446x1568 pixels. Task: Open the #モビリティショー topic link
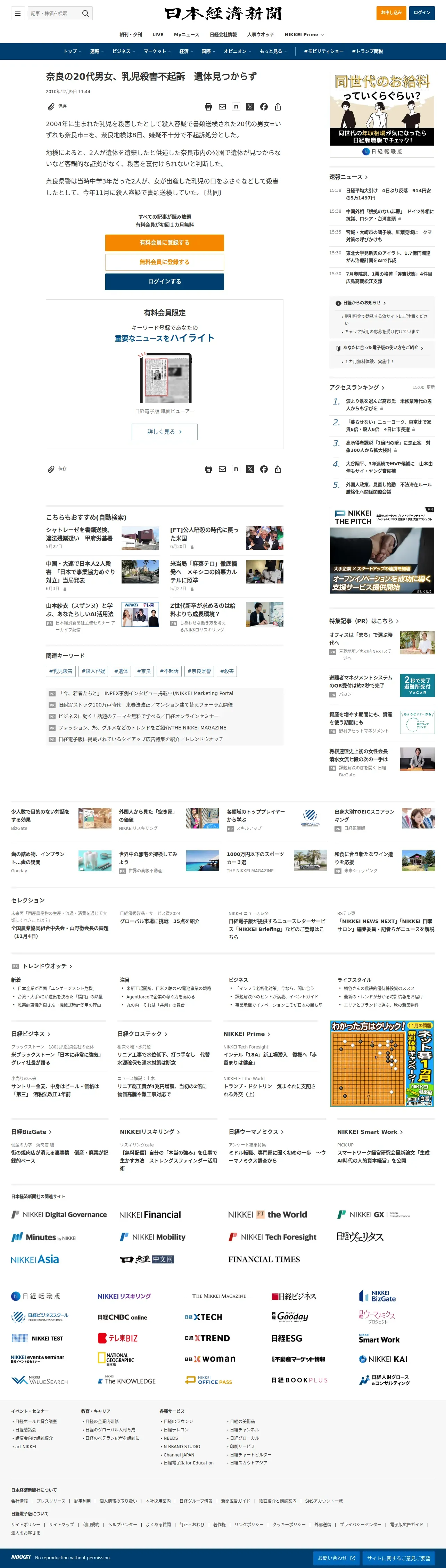(324, 51)
